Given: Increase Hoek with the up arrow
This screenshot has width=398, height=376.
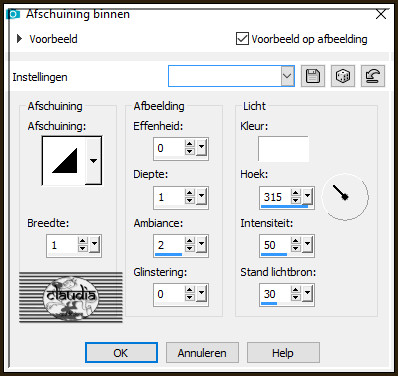Looking at the screenshot, I should coord(296,193).
